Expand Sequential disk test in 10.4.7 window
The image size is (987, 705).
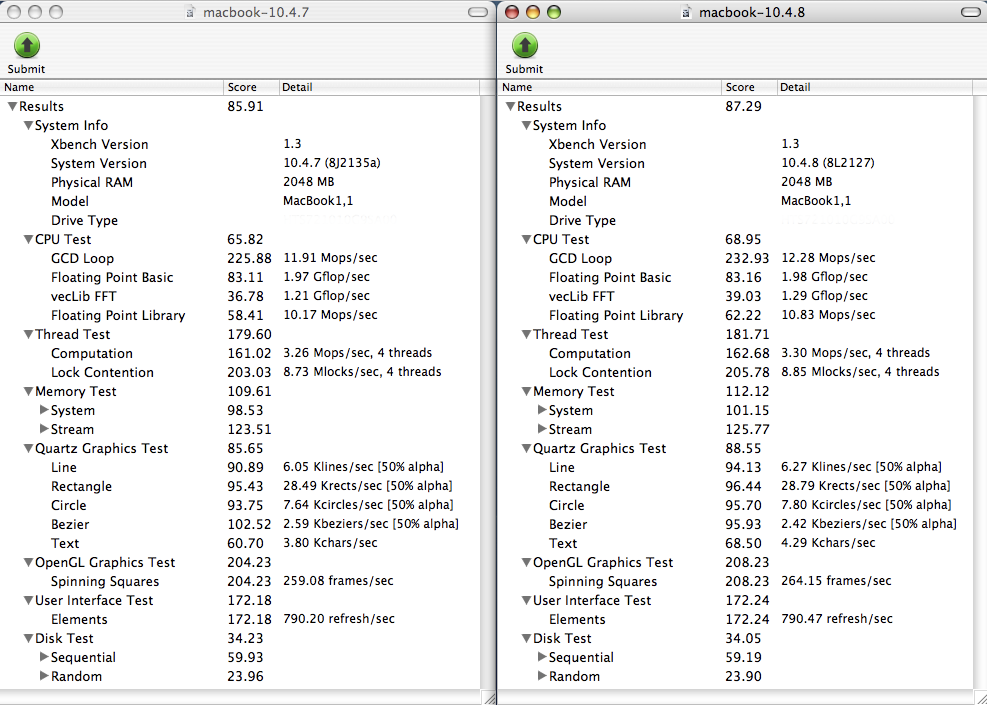pos(44,657)
